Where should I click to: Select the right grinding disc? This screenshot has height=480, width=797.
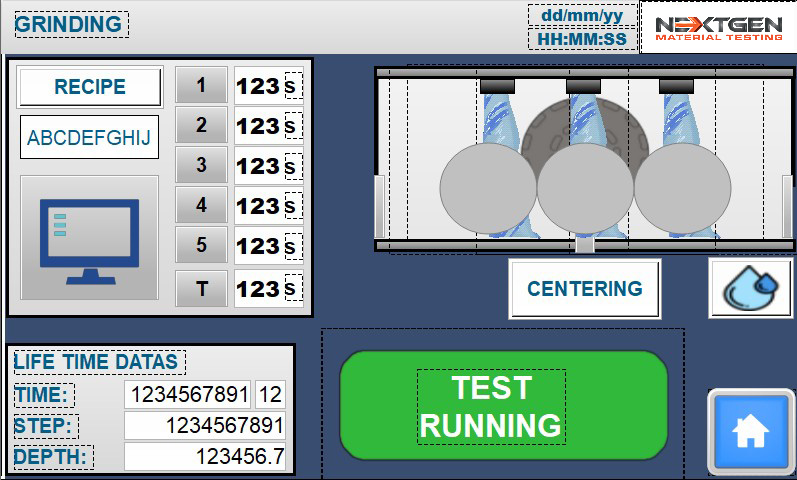[x=682, y=189]
